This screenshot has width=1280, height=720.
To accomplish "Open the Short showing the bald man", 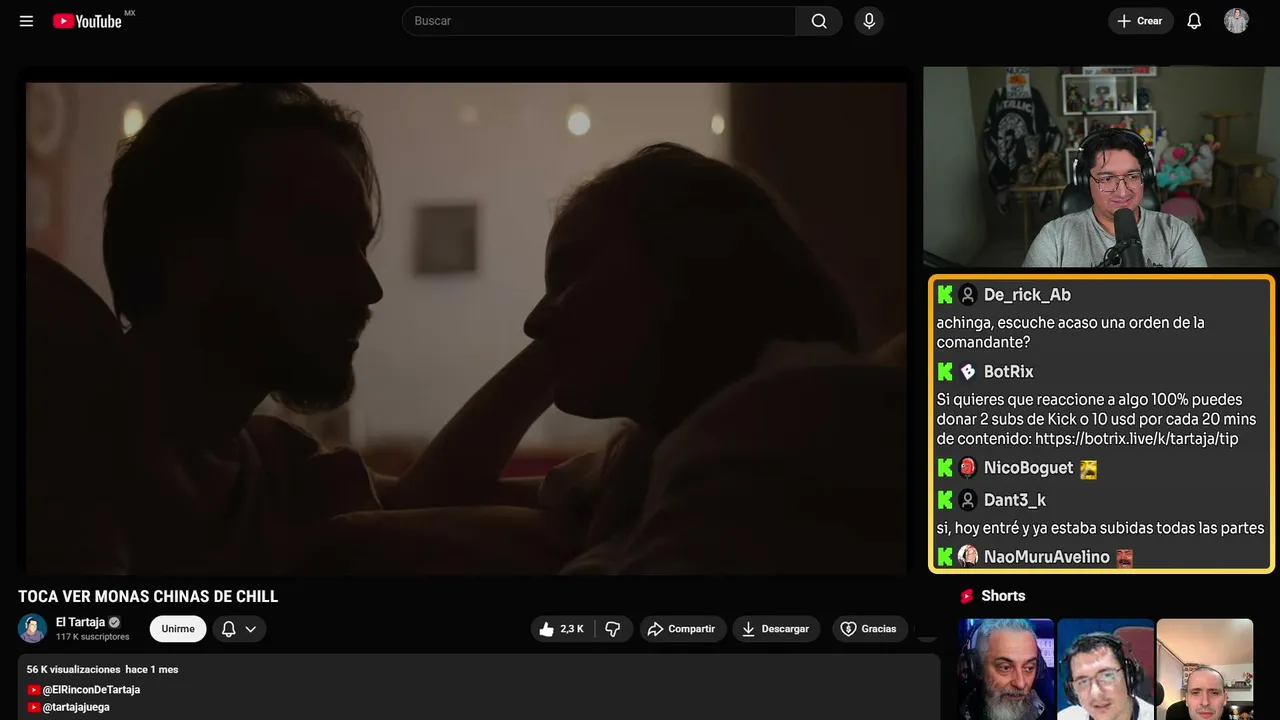I will tap(1204, 669).
